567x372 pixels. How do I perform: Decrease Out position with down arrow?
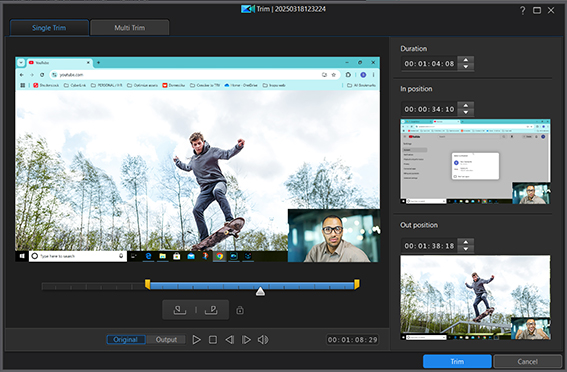click(x=466, y=249)
